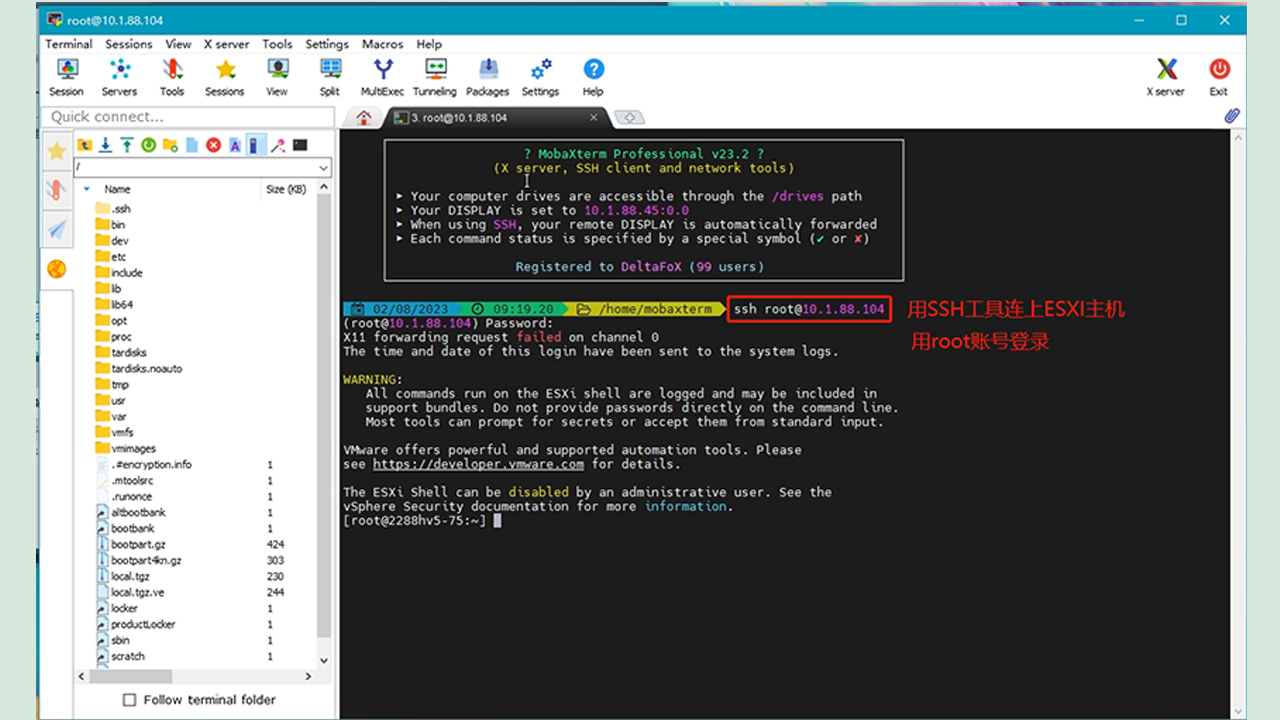The height and width of the screenshot is (720, 1280).
Task: Open the Macros paper plane sidebar tab
Action: click(x=56, y=229)
